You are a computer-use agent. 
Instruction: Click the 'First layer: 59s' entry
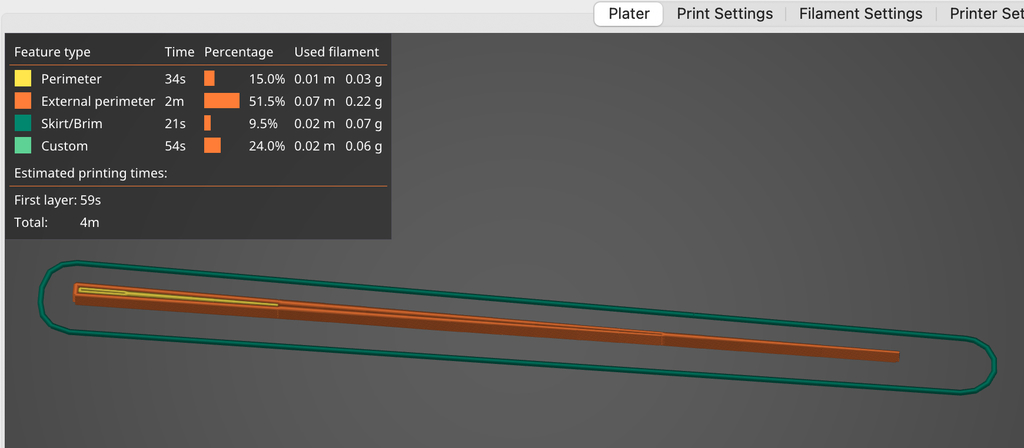point(57,200)
